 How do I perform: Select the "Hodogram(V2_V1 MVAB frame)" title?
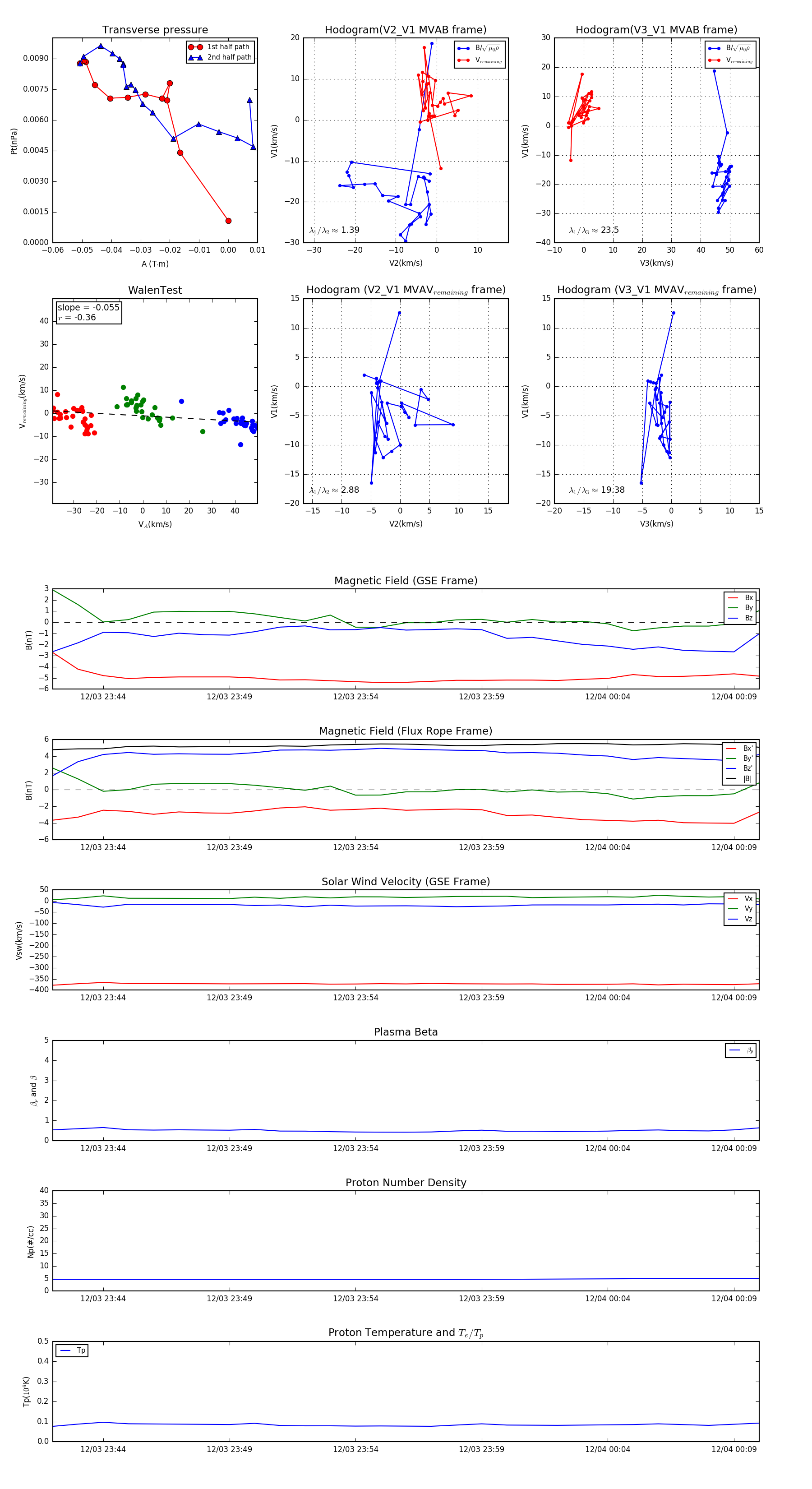(x=406, y=30)
